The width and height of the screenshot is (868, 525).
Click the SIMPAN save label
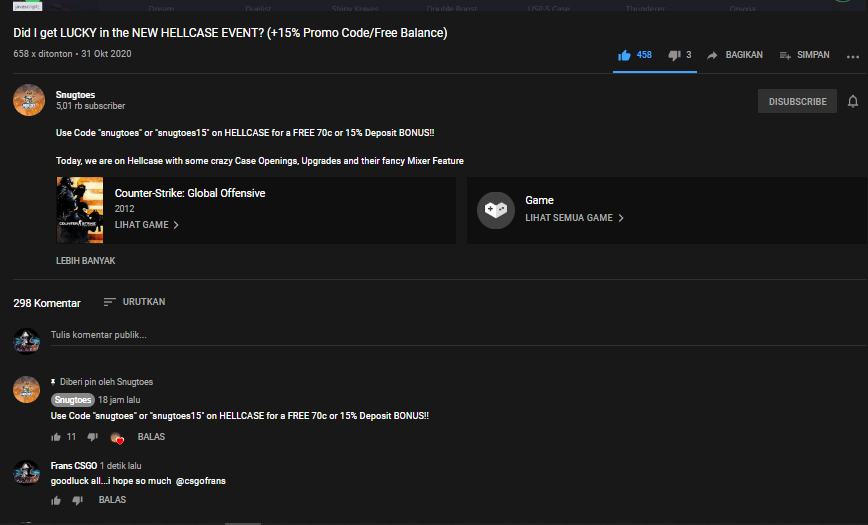pos(813,55)
